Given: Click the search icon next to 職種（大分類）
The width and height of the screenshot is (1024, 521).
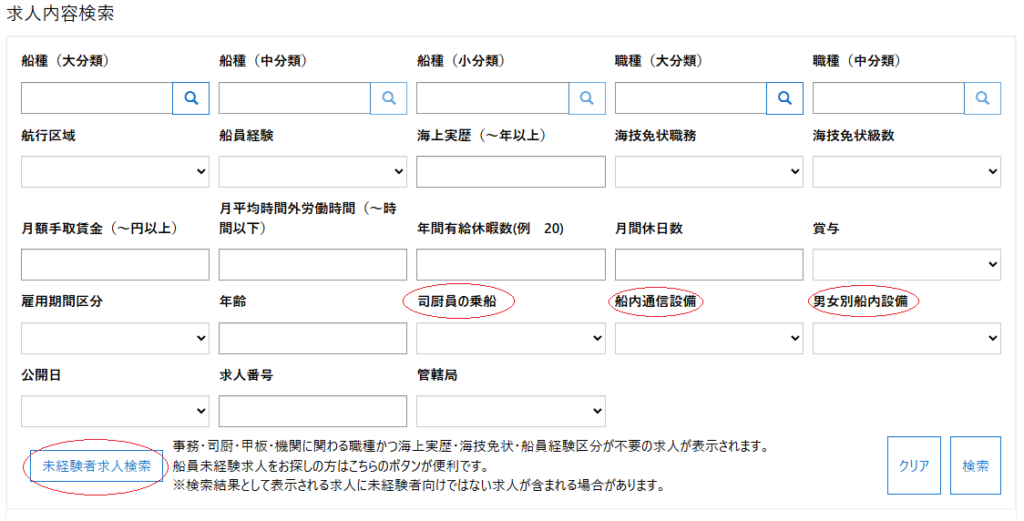Looking at the screenshot, I should (x=785, y=98).
